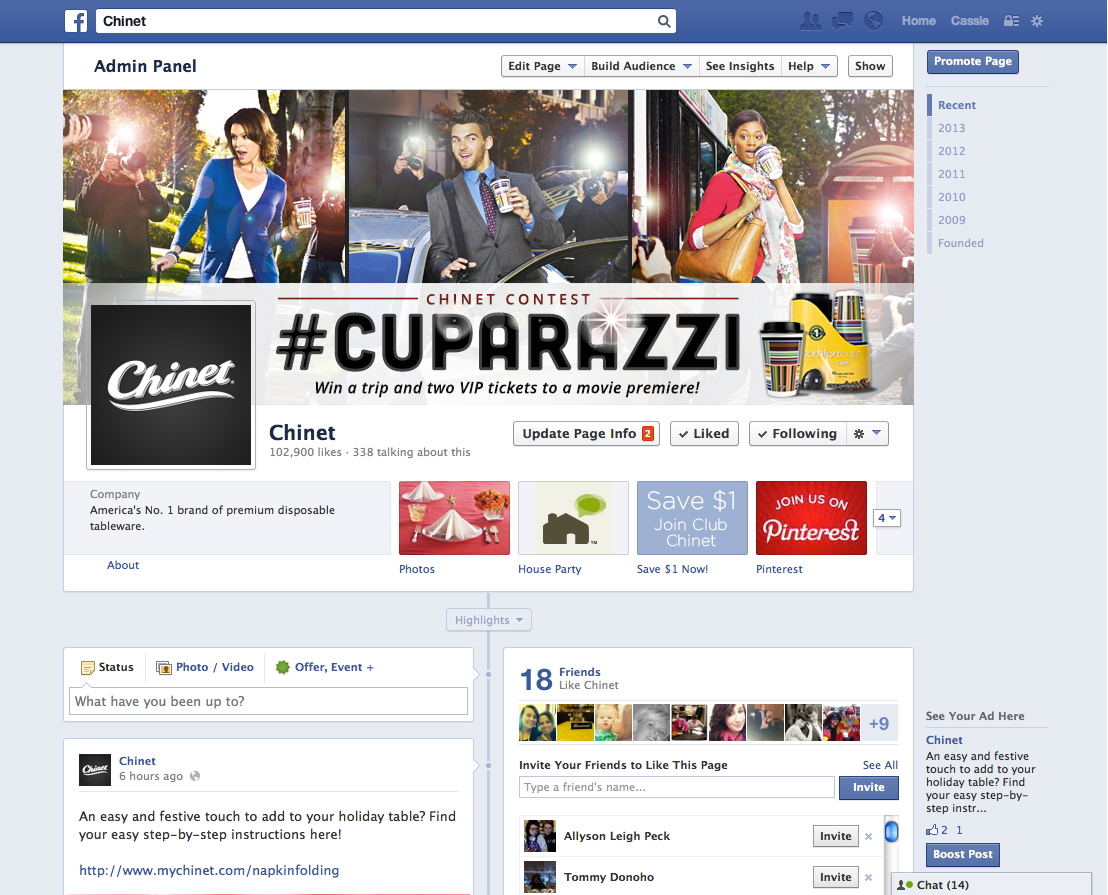Open the account settings gear icon

tap(1037, 21)
